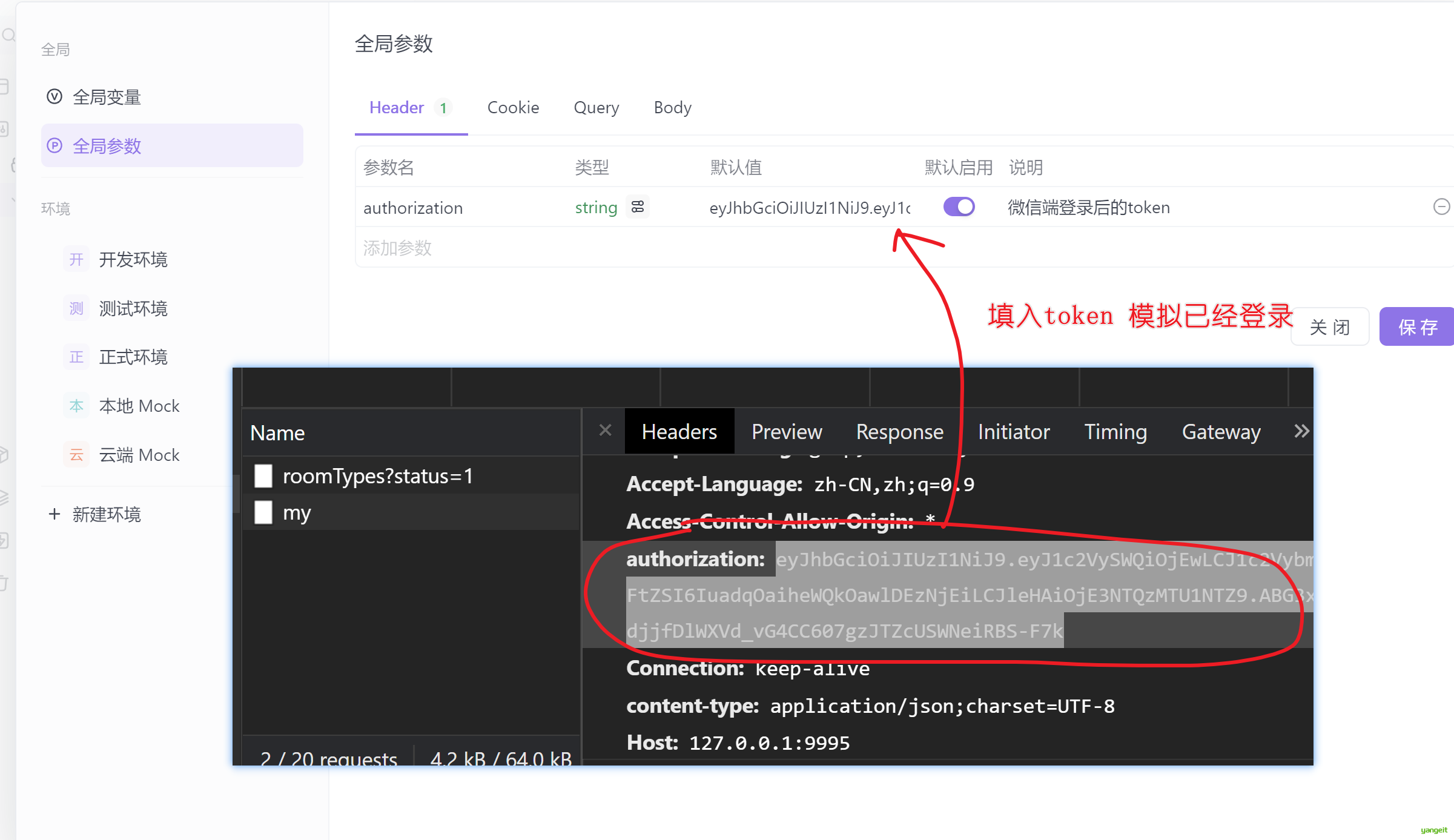1454x840 pixels.
Task: Click the 添加参数 input field
Action: (x=397, y=248)
